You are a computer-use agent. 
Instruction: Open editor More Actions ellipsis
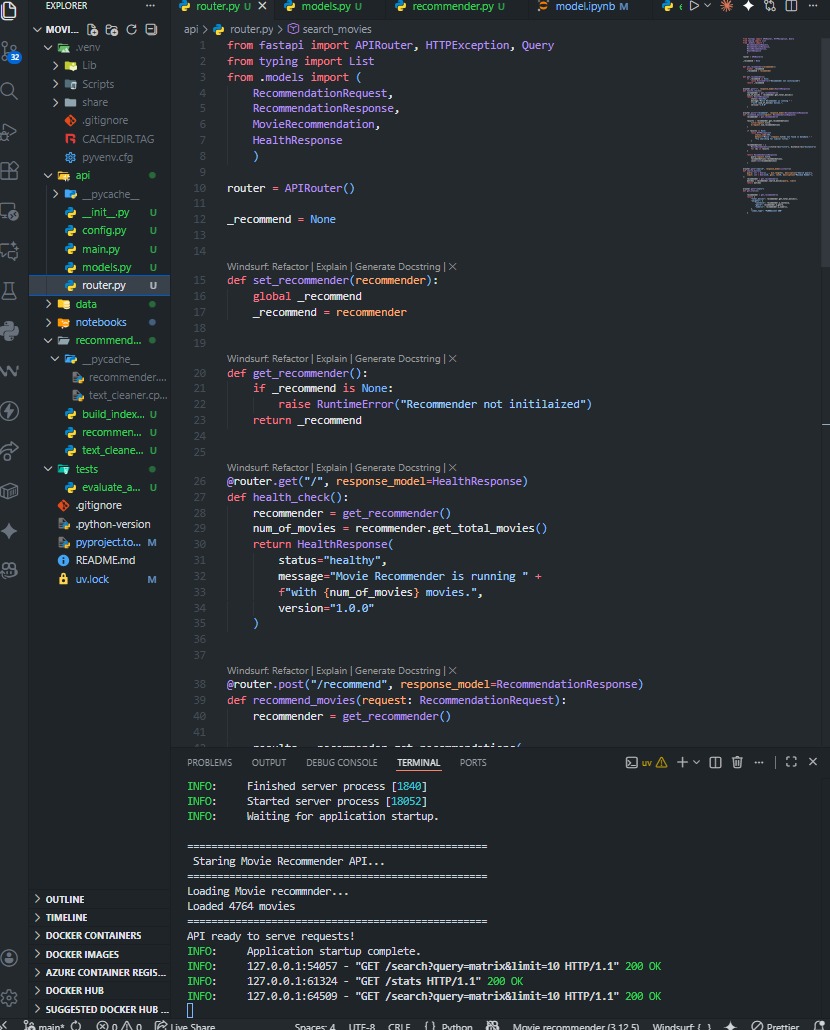click(x=813, y=6)
